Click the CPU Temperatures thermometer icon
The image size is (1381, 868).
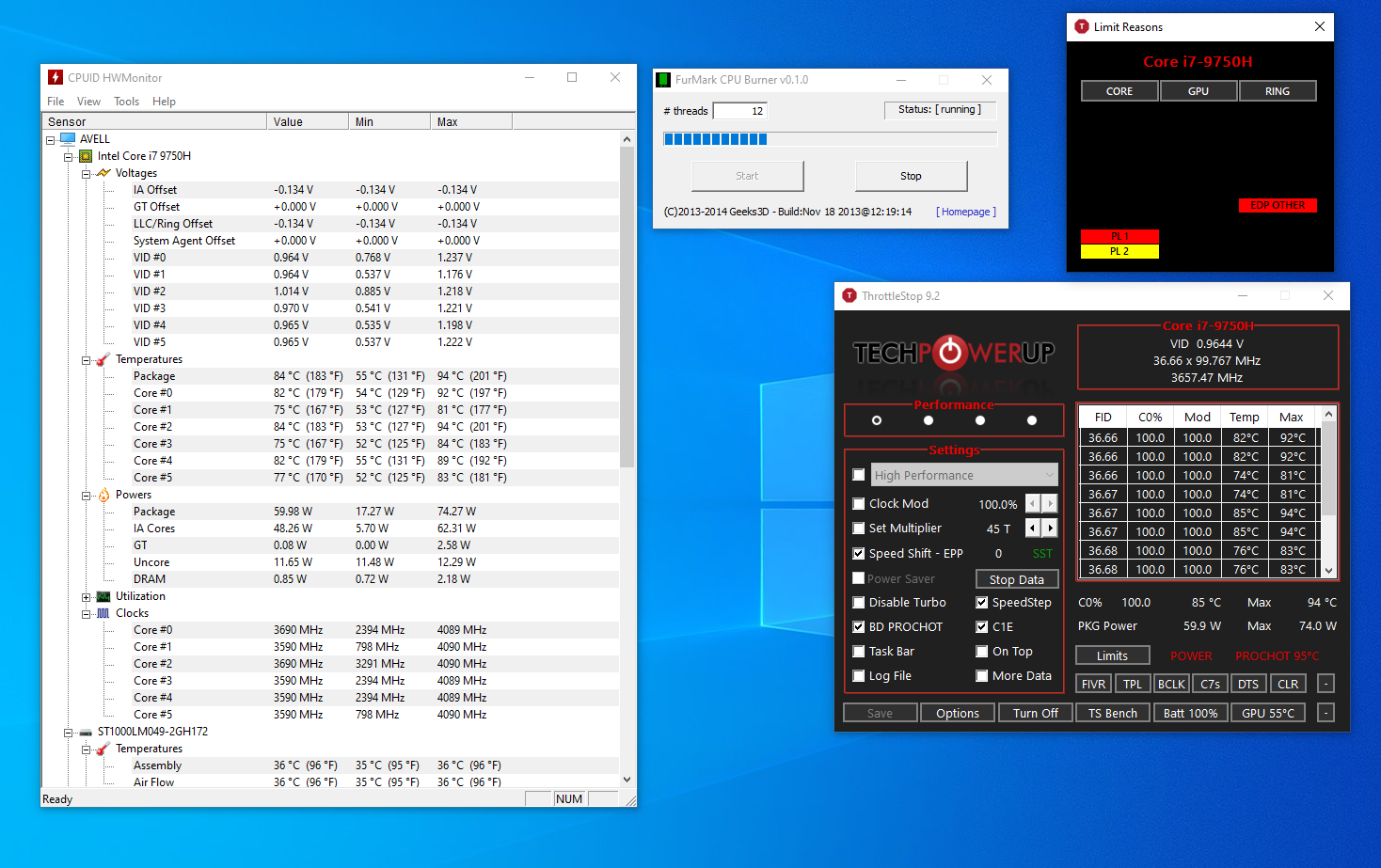click(103, 359)
